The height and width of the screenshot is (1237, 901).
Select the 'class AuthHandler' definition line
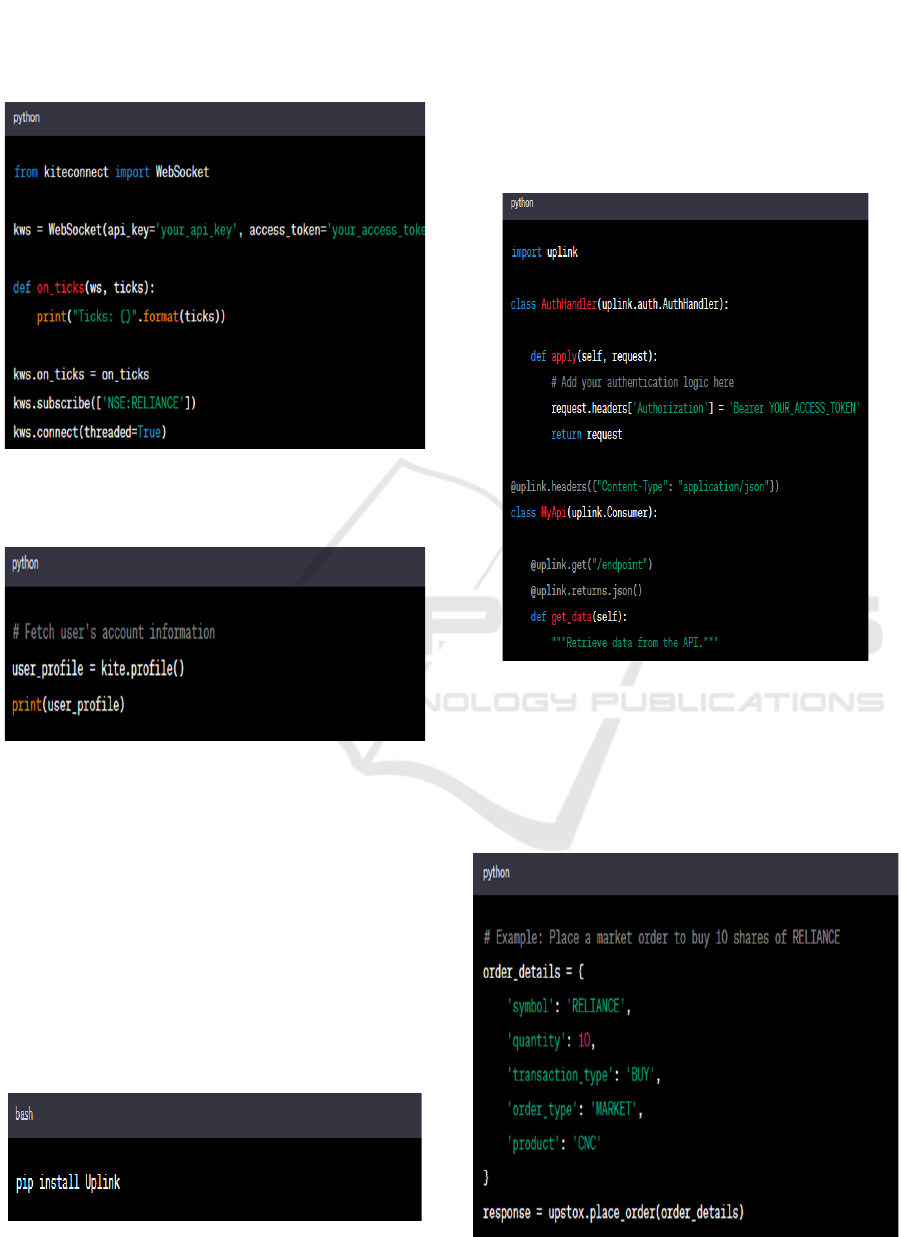619,304
